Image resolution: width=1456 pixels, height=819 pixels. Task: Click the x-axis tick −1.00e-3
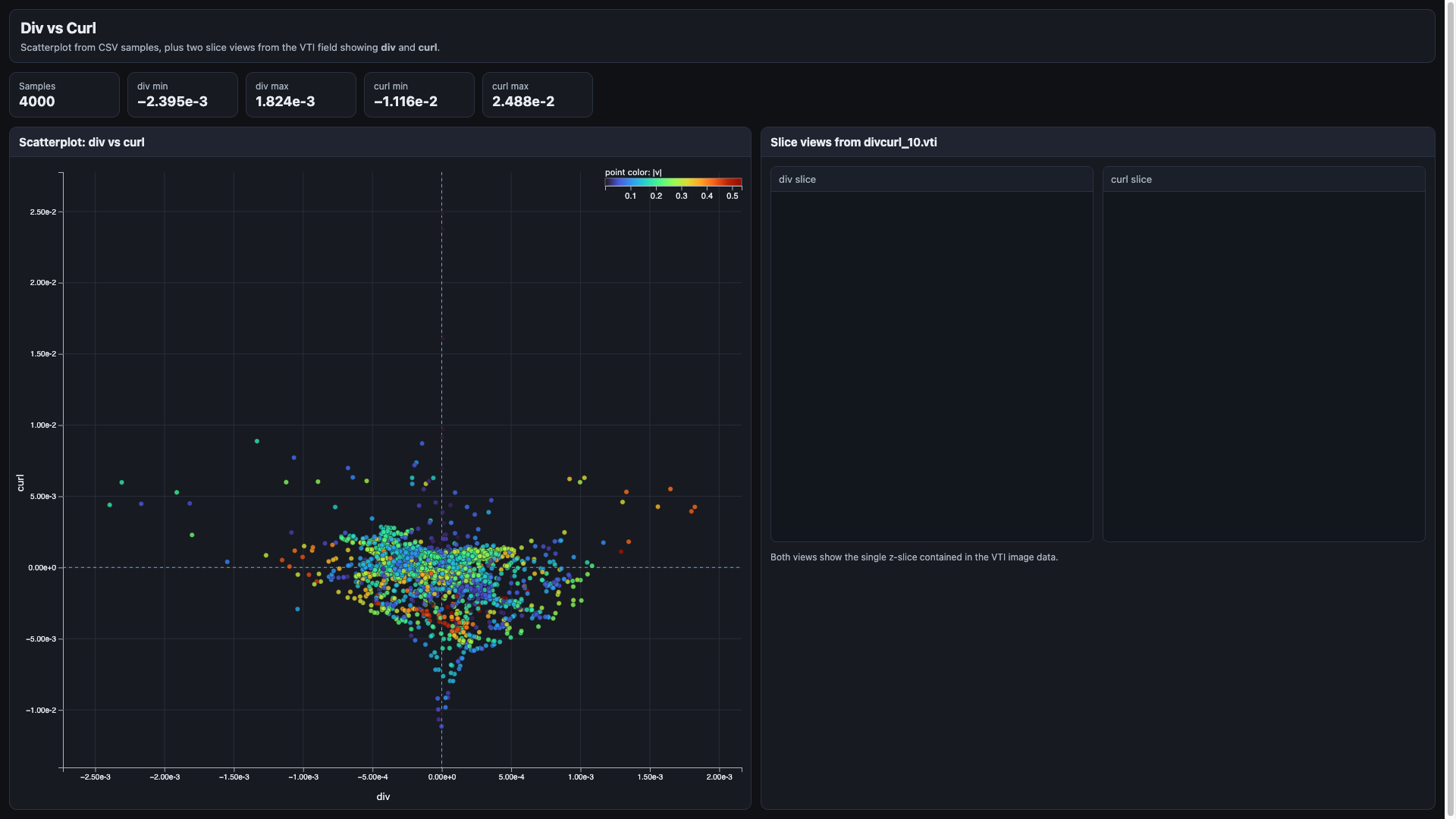pyautogui.click(x=303, y=777)
